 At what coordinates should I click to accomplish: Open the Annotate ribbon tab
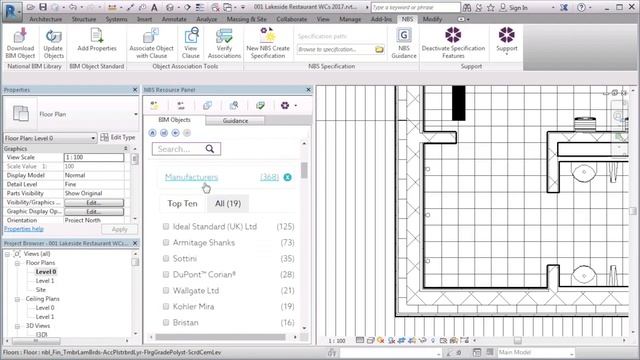[x=174, y=19]
